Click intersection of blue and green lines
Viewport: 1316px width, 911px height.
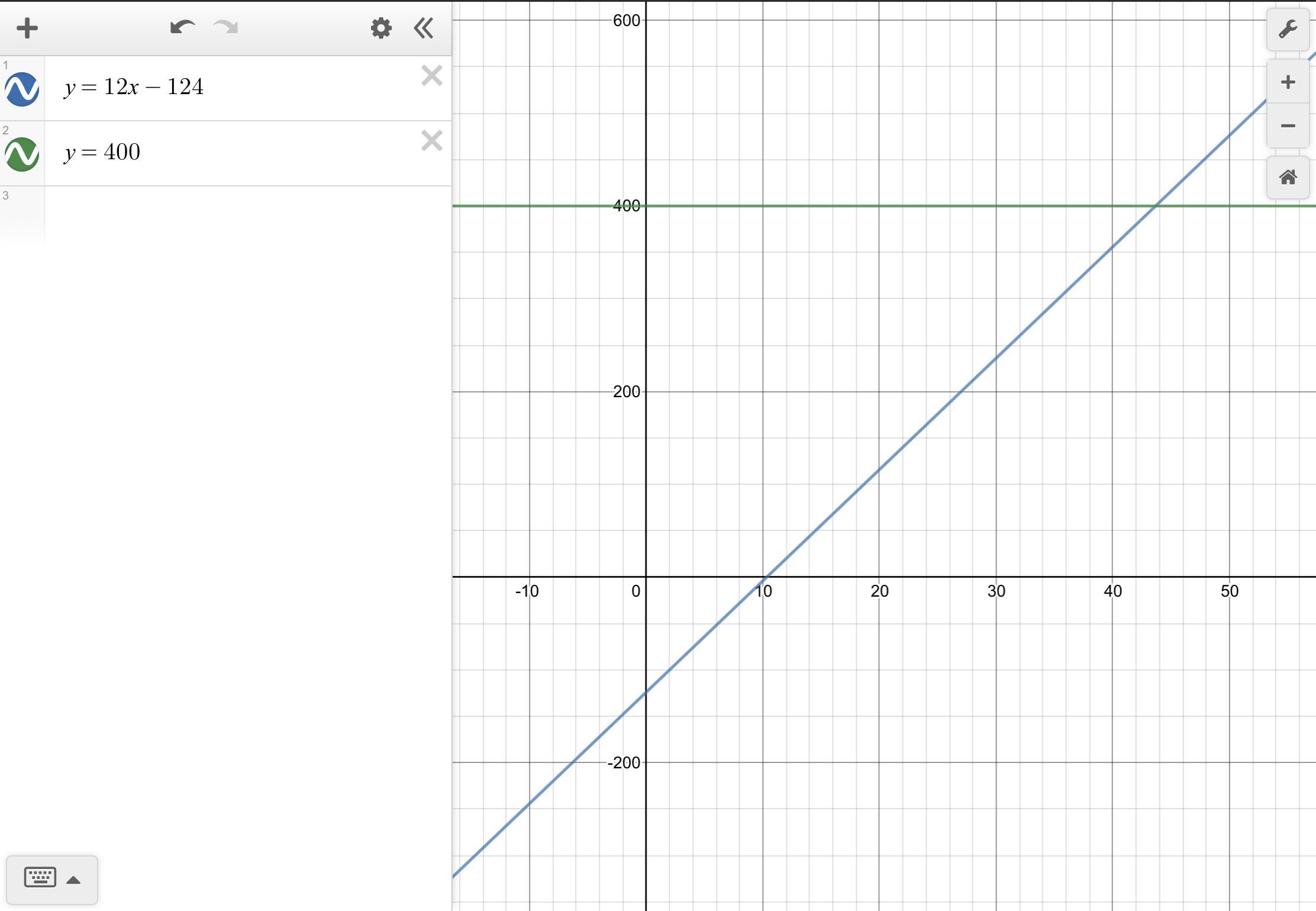1155,205
